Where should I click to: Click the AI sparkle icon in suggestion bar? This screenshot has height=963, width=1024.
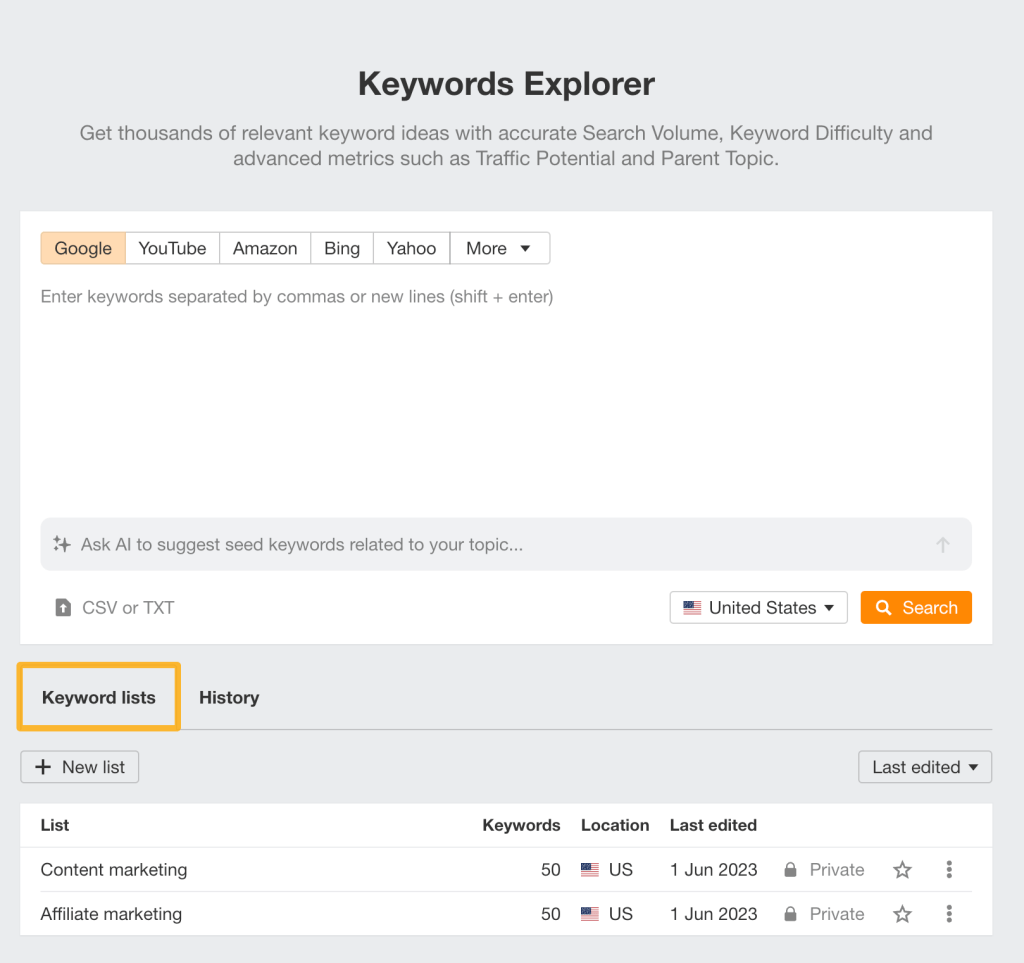tap(62, 544)
